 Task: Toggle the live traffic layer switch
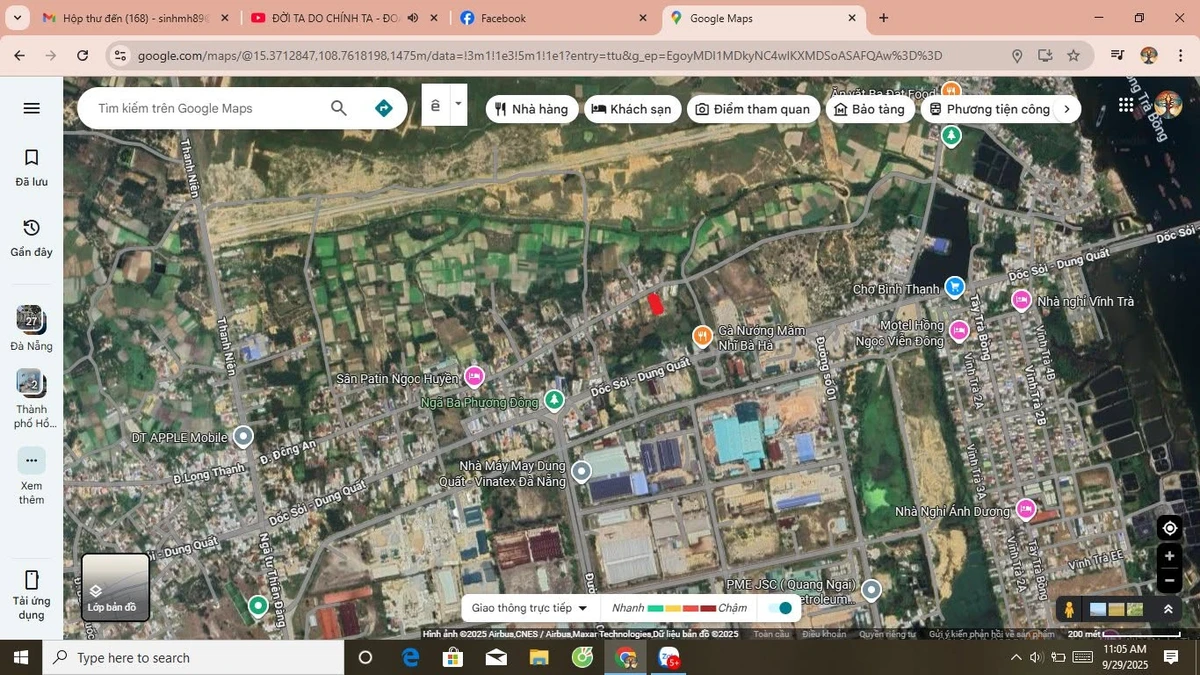(781, 608)
